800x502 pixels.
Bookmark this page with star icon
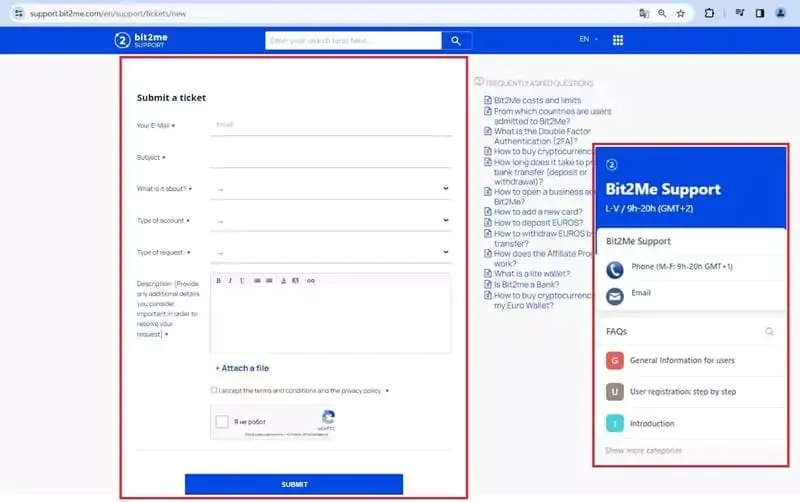[681, 14]
